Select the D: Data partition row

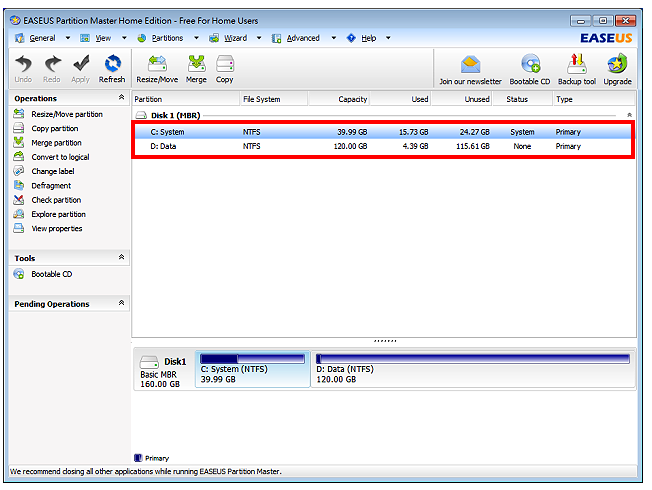click(x=383, y=146)
